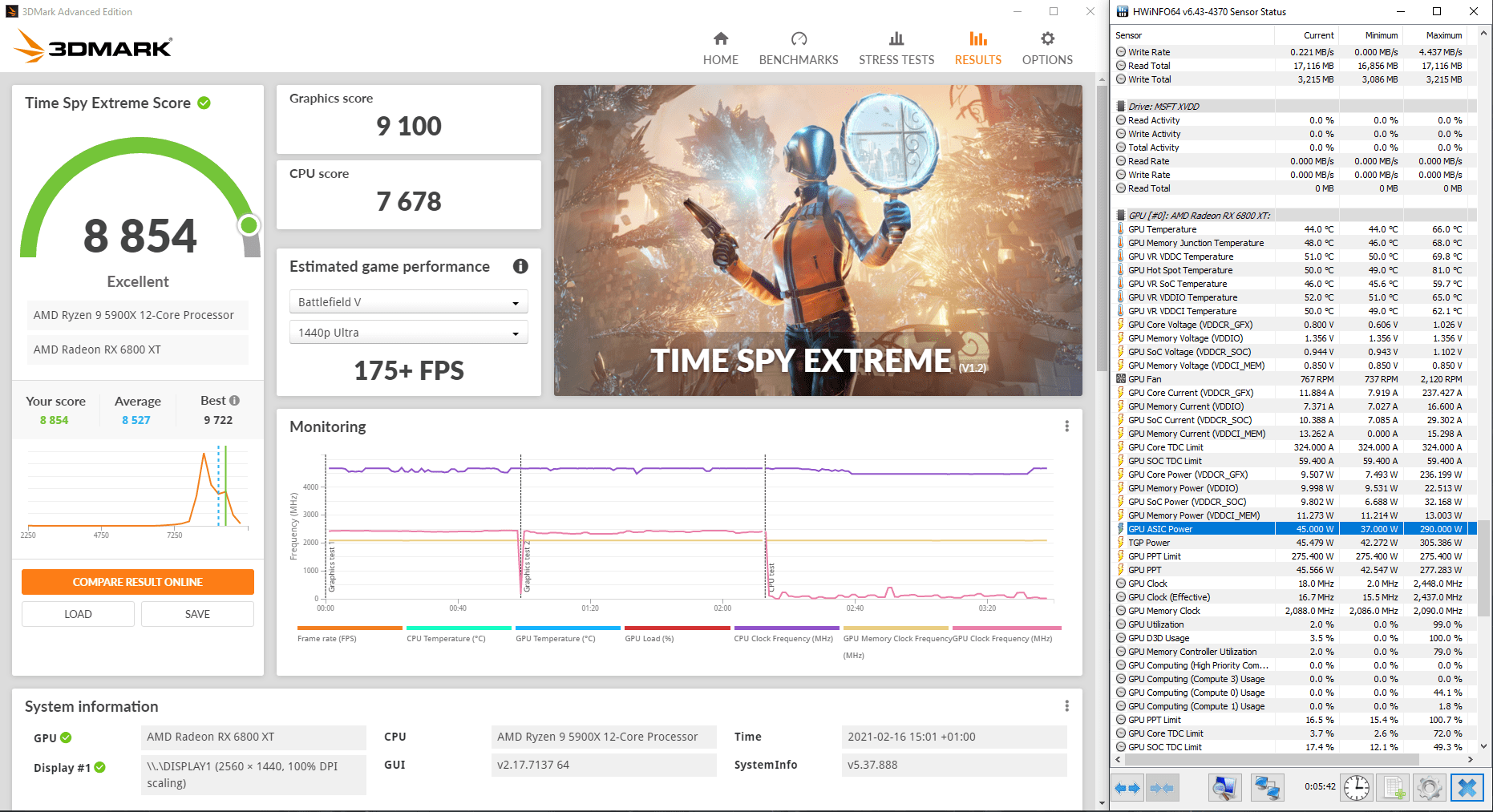Click Graphics test 2 marker in Monitoring chart
This screenshot has height=812, width=1493.
pyautogui.click(x=527, y=566)
